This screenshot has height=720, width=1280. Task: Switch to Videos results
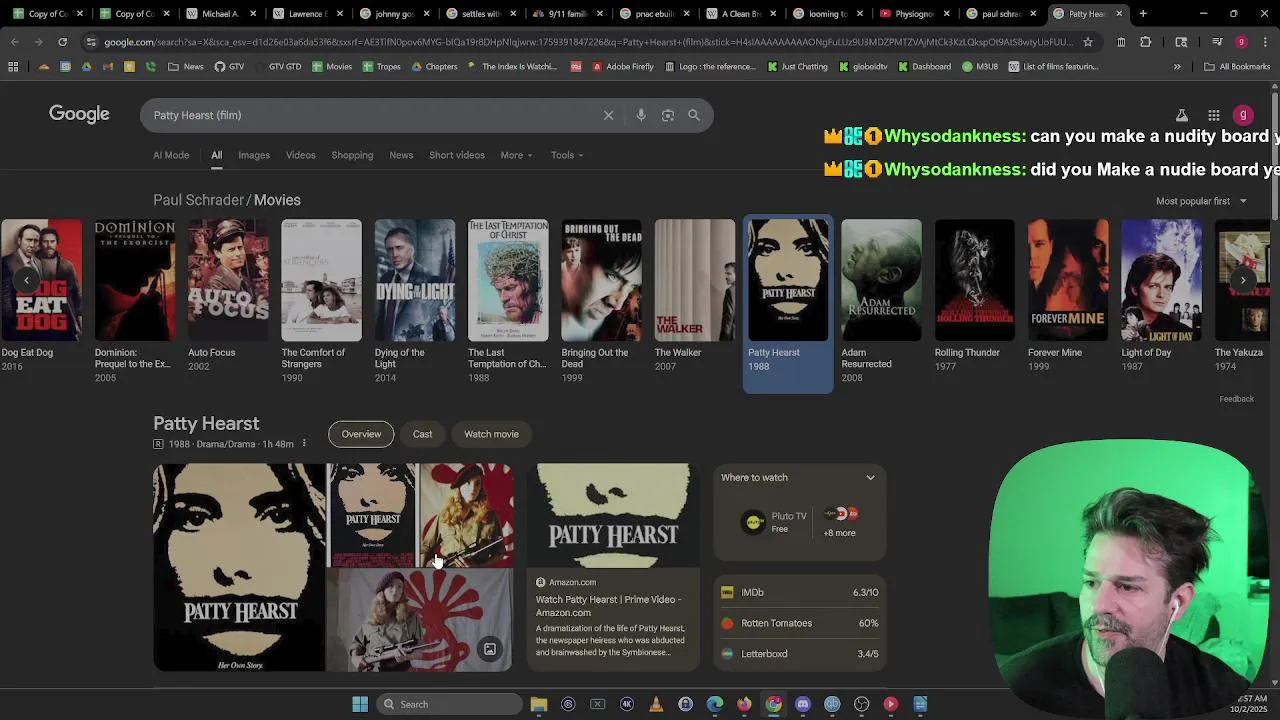coord(301,155)
